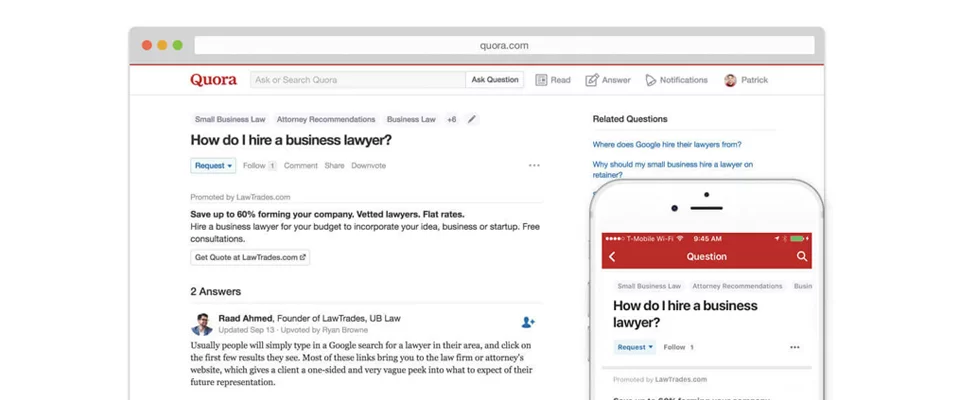Open the Read tab in navigation
960x400 pixels.
[x=553, y=80]
